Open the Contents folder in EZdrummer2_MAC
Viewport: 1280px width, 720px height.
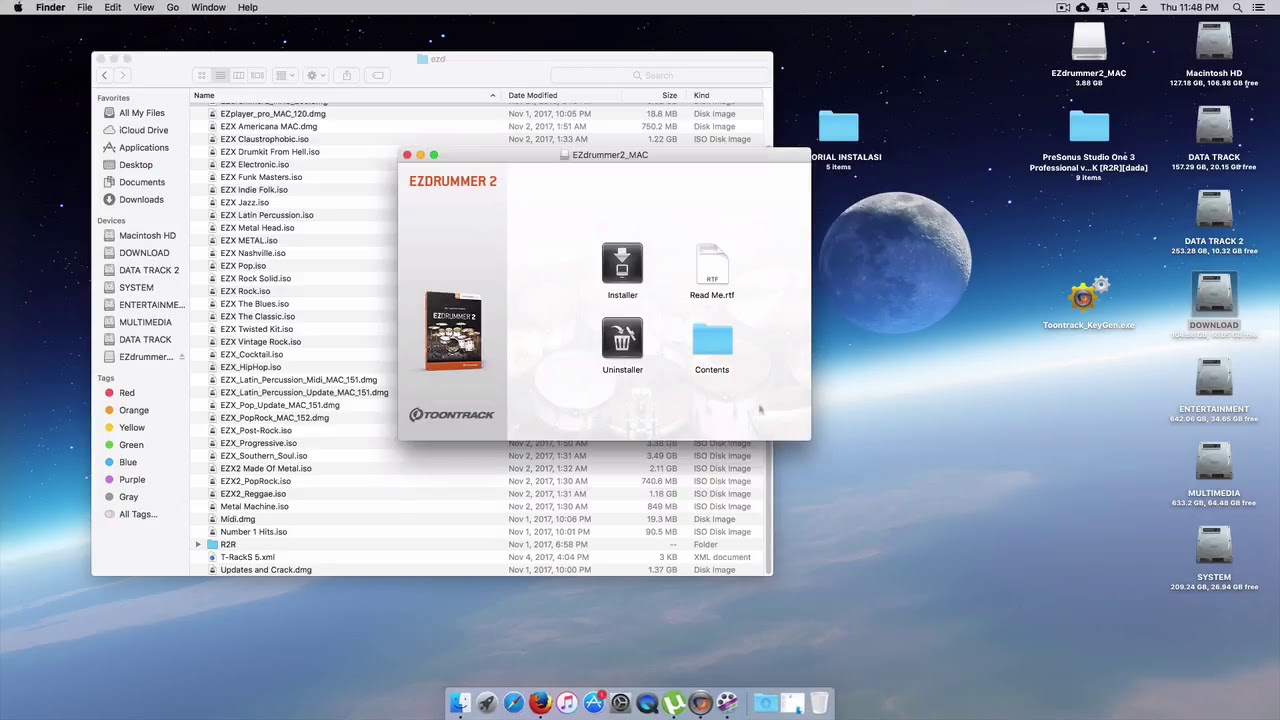point(712,340)
